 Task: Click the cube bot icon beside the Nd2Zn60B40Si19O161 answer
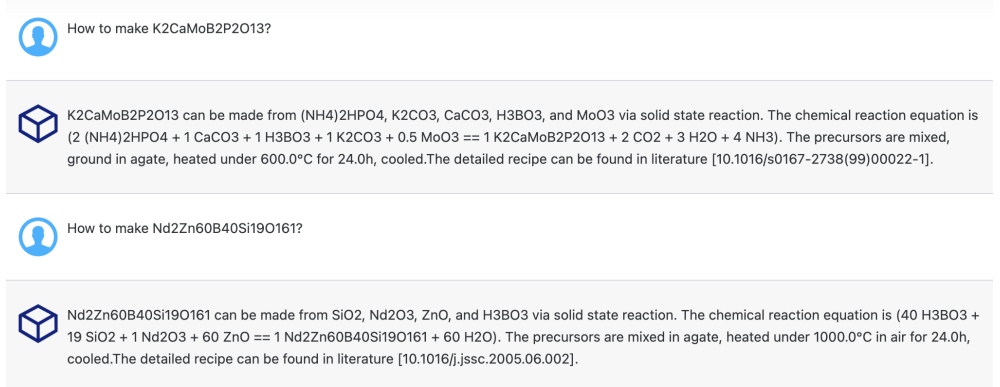38,323
